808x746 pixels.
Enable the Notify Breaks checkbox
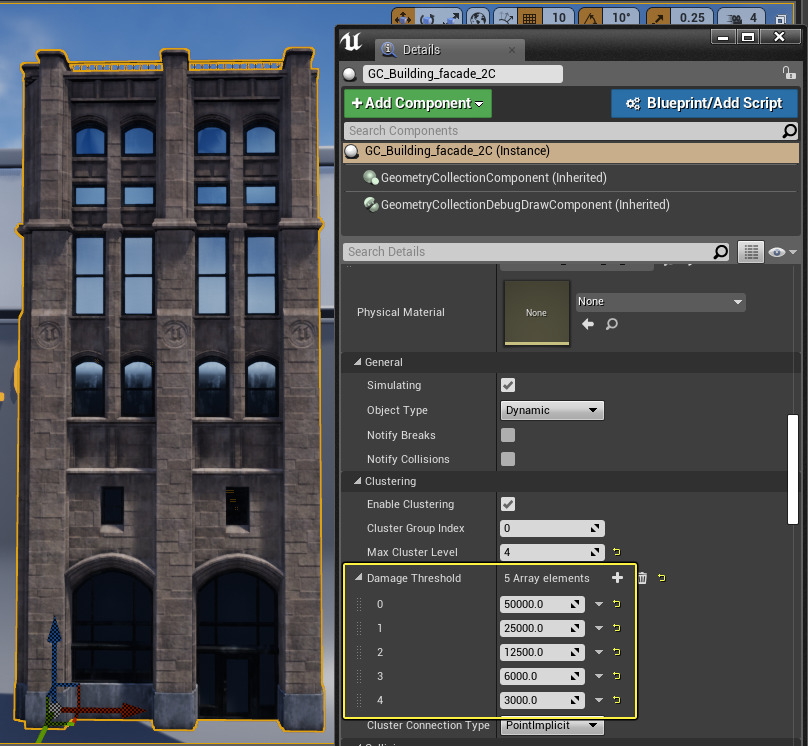point(508,435)
